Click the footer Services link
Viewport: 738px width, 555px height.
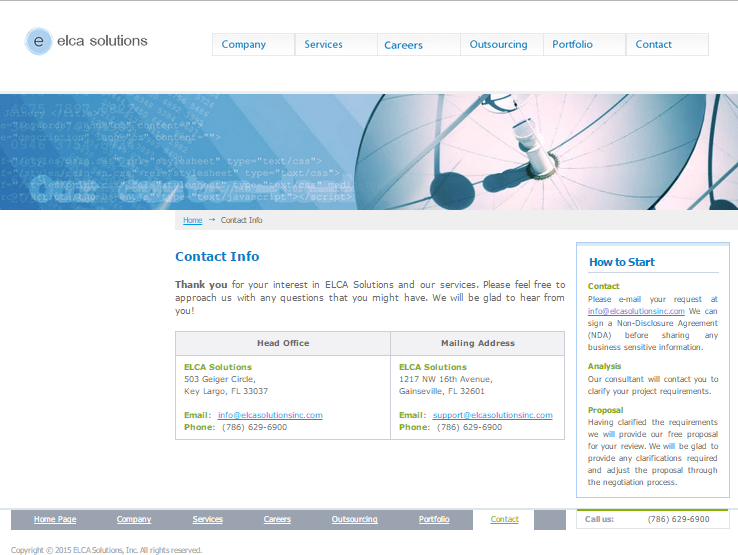click(208, 519)
